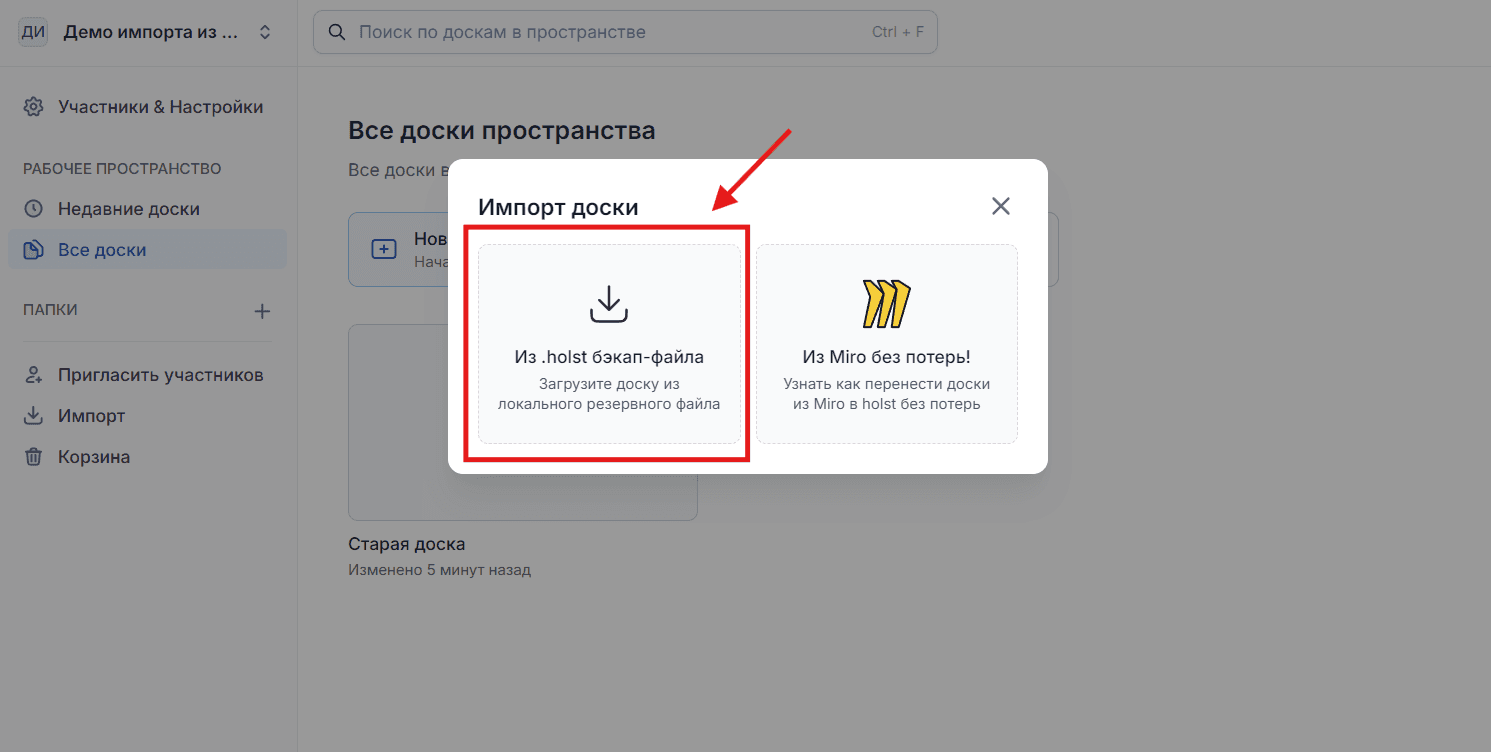This screenshot has width=1491, height=752.
Task: Click the search magnifier icon
Action: tap(338, 32)
